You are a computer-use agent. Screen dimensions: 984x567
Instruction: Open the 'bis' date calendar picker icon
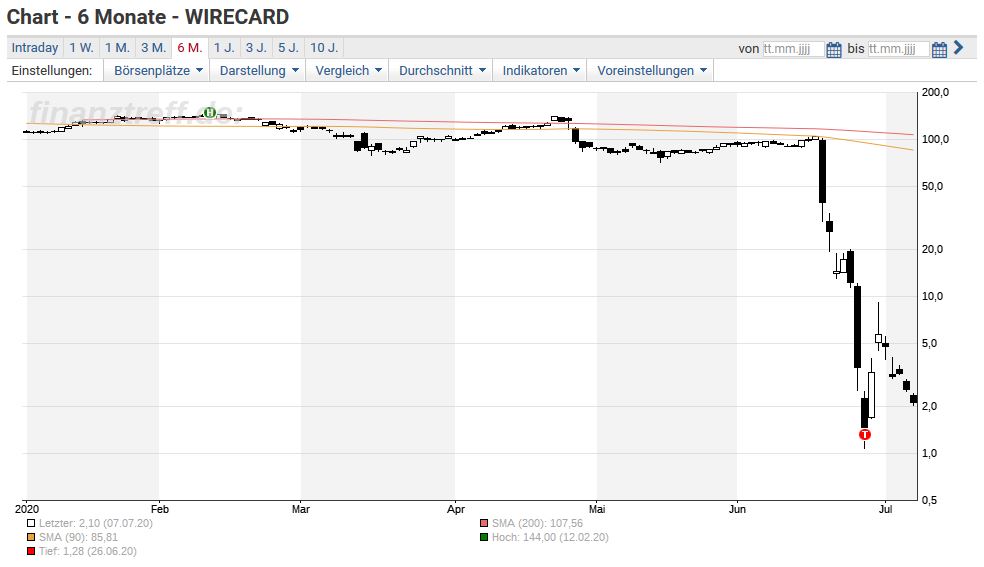(x=939, y=49)
